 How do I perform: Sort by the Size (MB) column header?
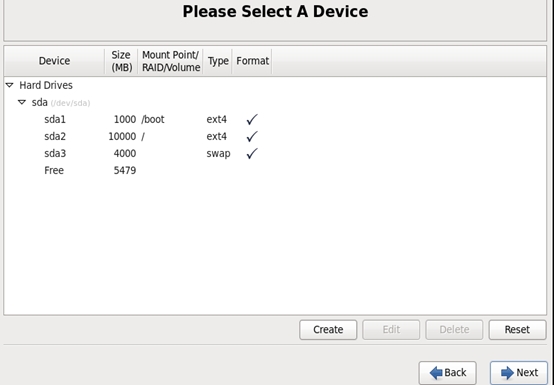[121, 61]
